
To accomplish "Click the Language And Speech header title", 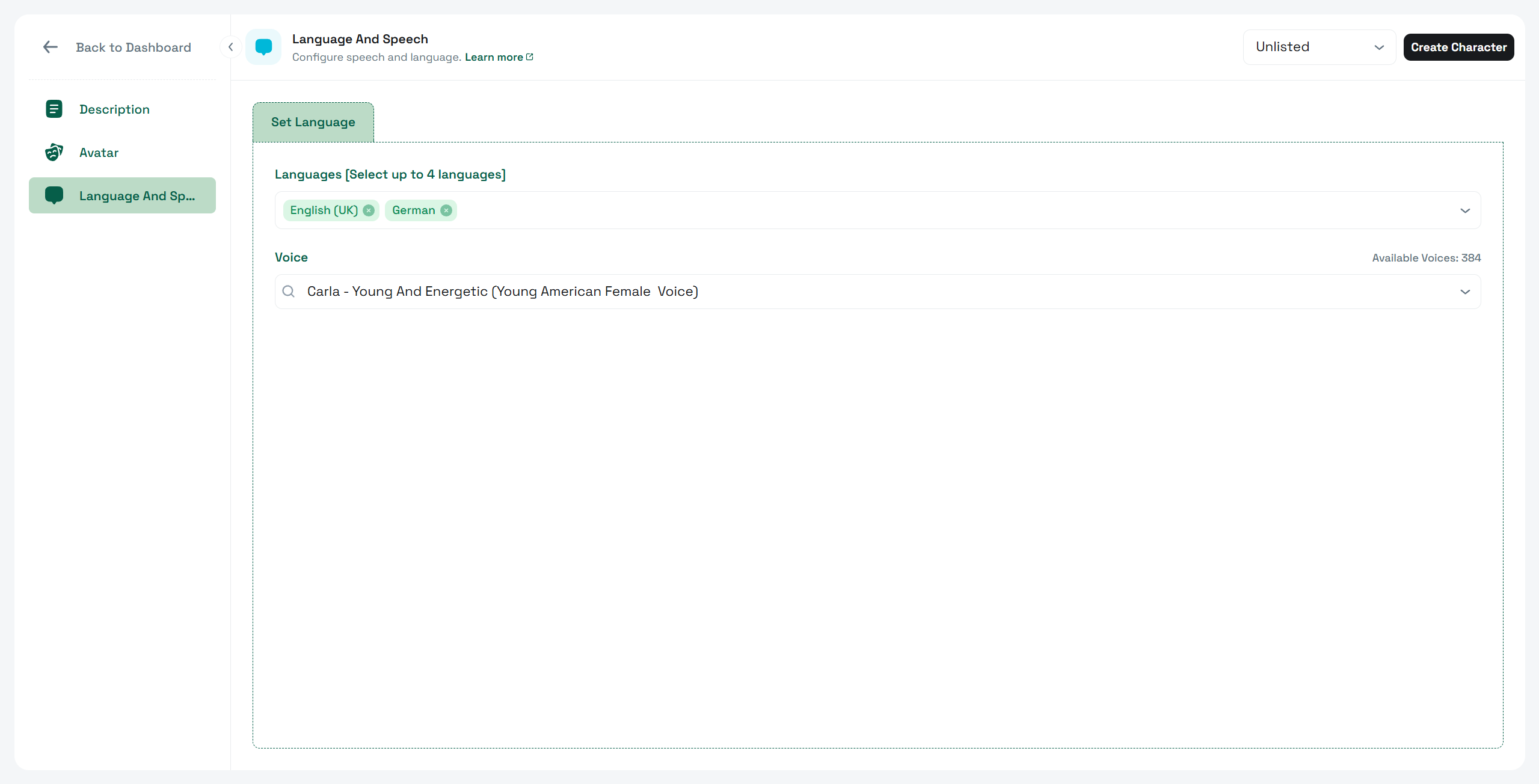I will coord(360,39).
